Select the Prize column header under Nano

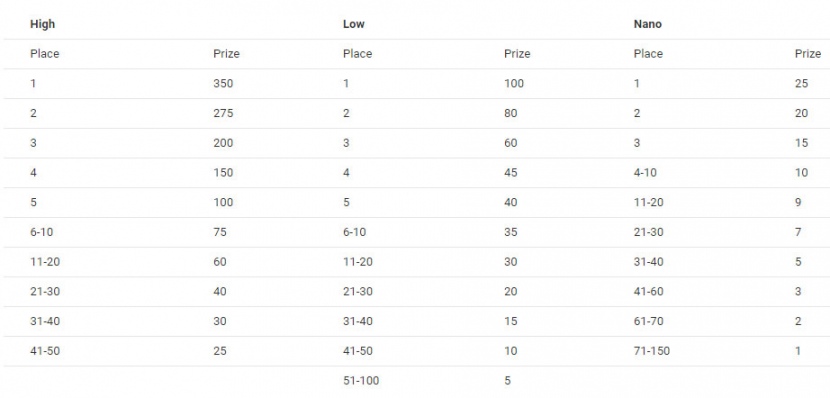click(808, 53)
